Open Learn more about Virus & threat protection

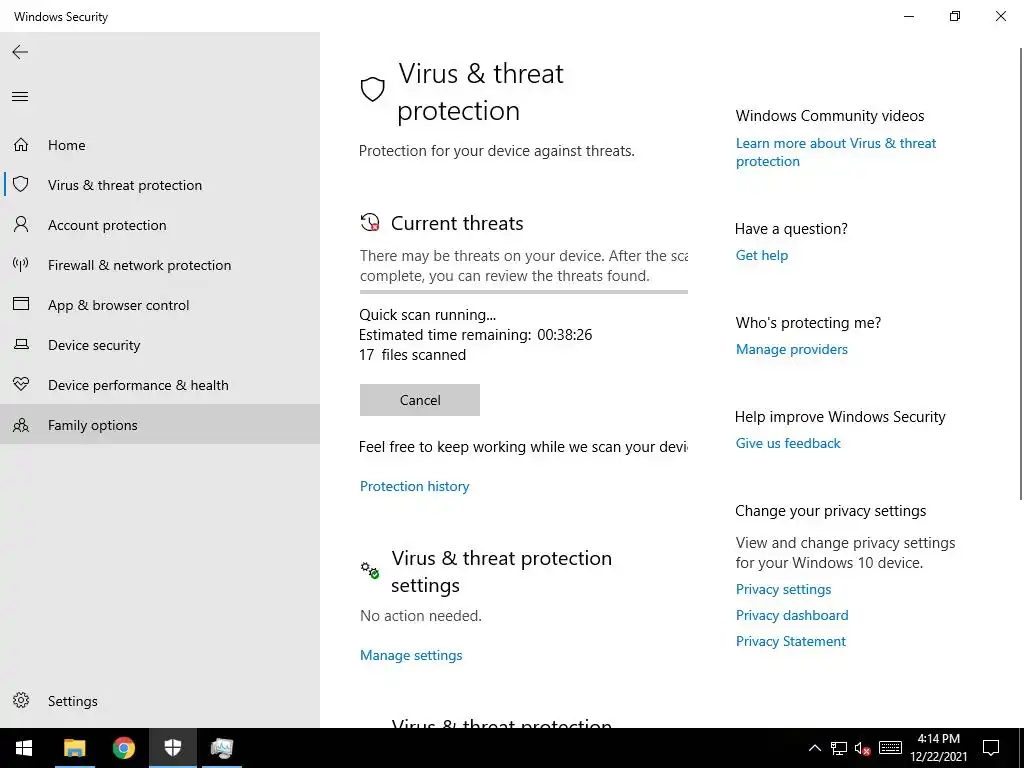click(836, 152)
